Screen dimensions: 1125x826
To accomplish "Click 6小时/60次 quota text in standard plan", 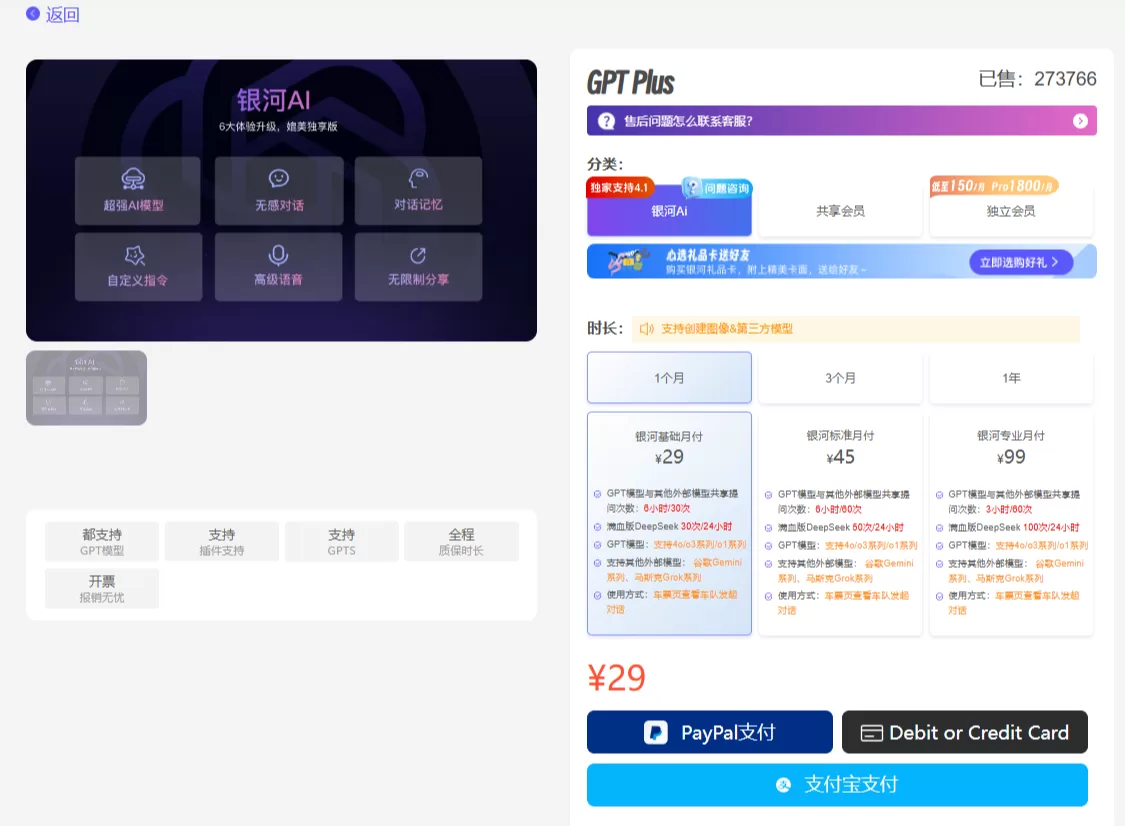I will click(838, 509).
